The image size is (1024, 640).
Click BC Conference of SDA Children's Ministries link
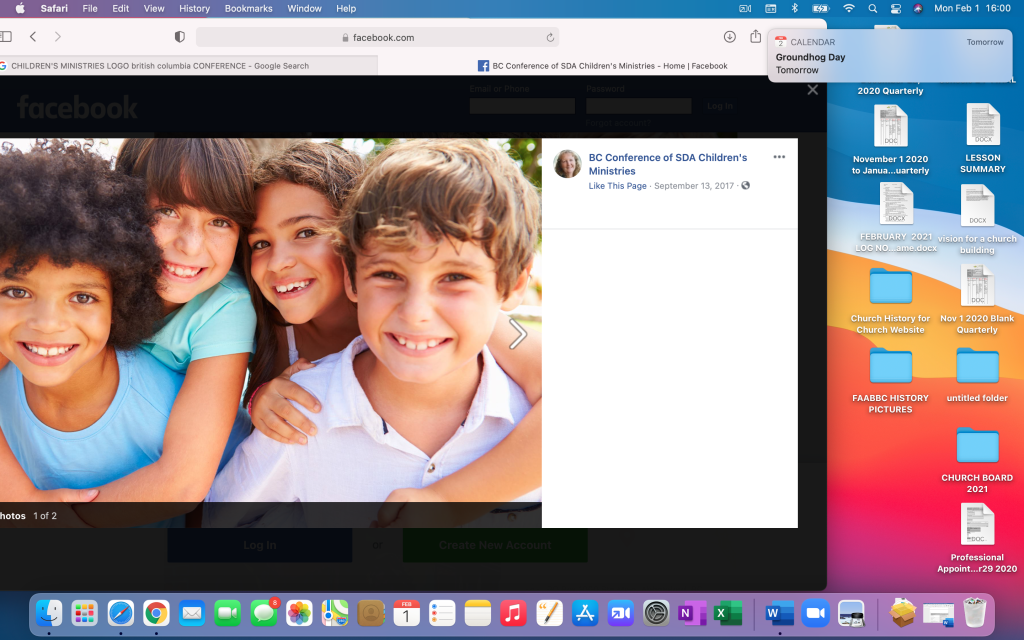tap(667, 164)
